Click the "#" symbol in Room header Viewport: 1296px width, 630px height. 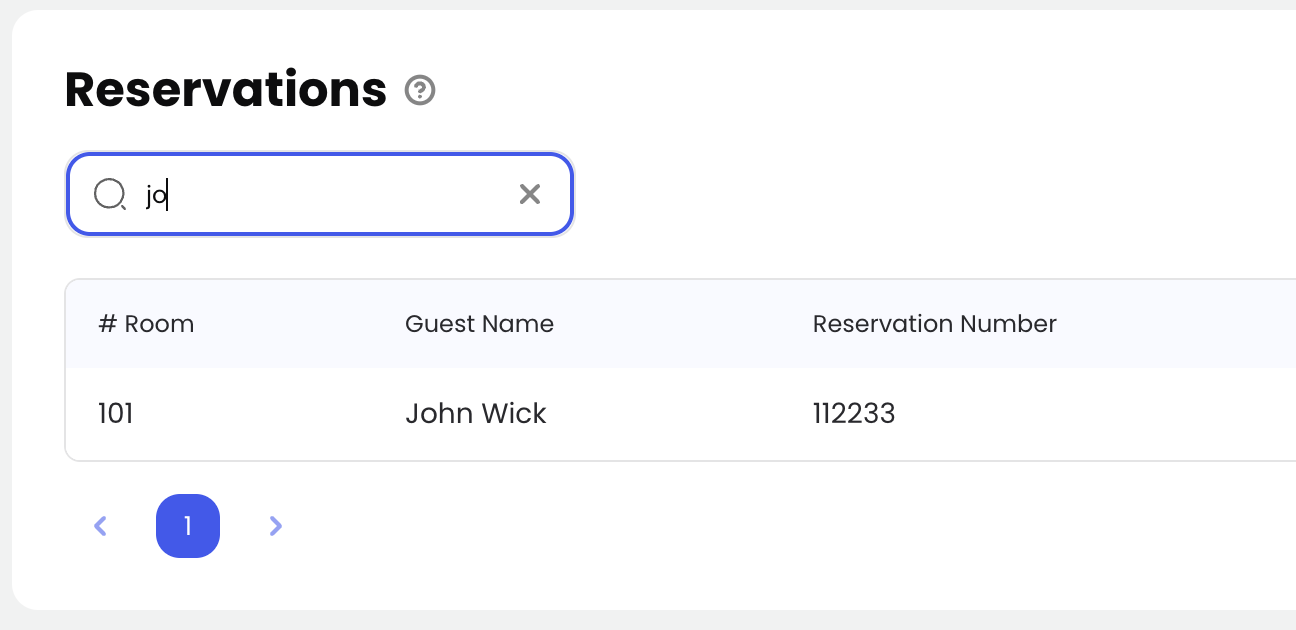[107, 324]
